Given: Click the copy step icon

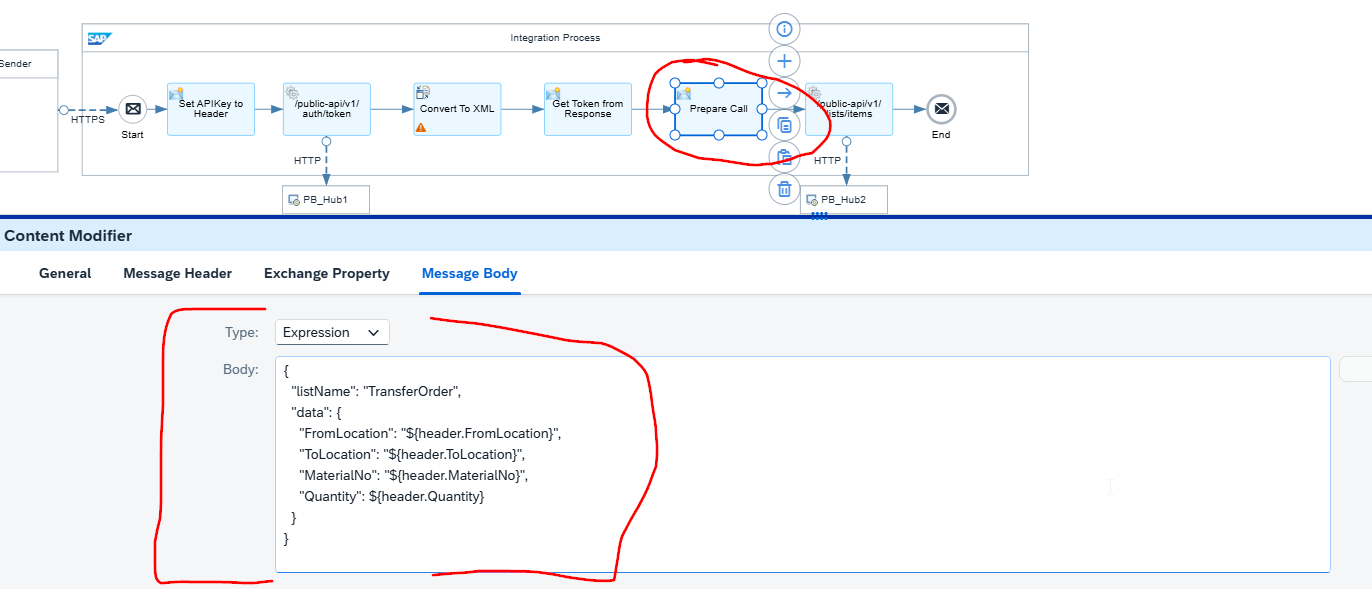Looking at the screenshot, I should 785,125.
